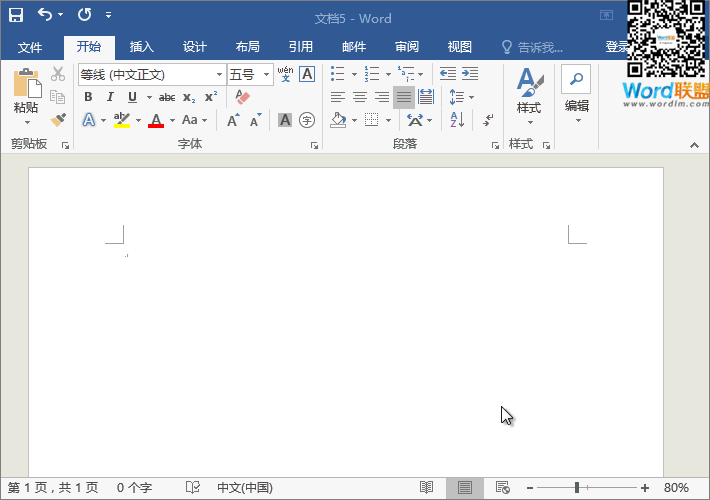
Task: Click the Redo/Repeat icon
Action: [84, 14]
